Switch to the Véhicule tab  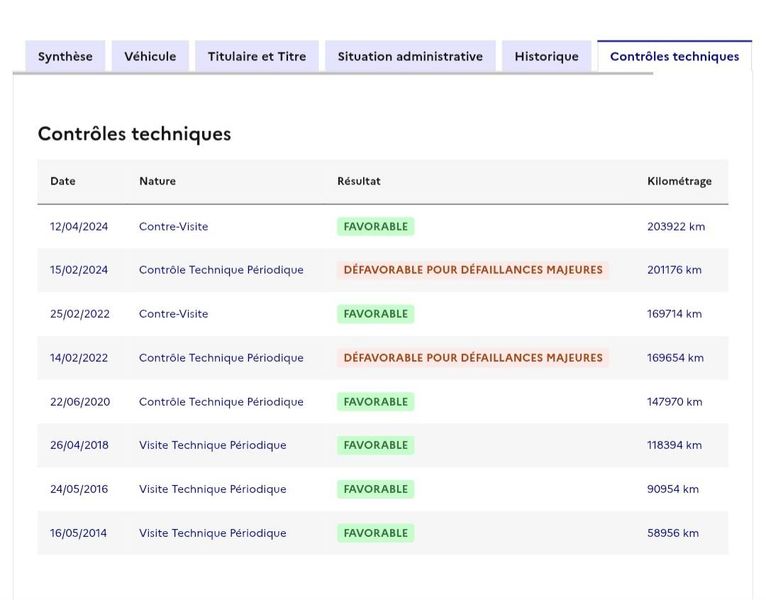(x=150, y=57)
